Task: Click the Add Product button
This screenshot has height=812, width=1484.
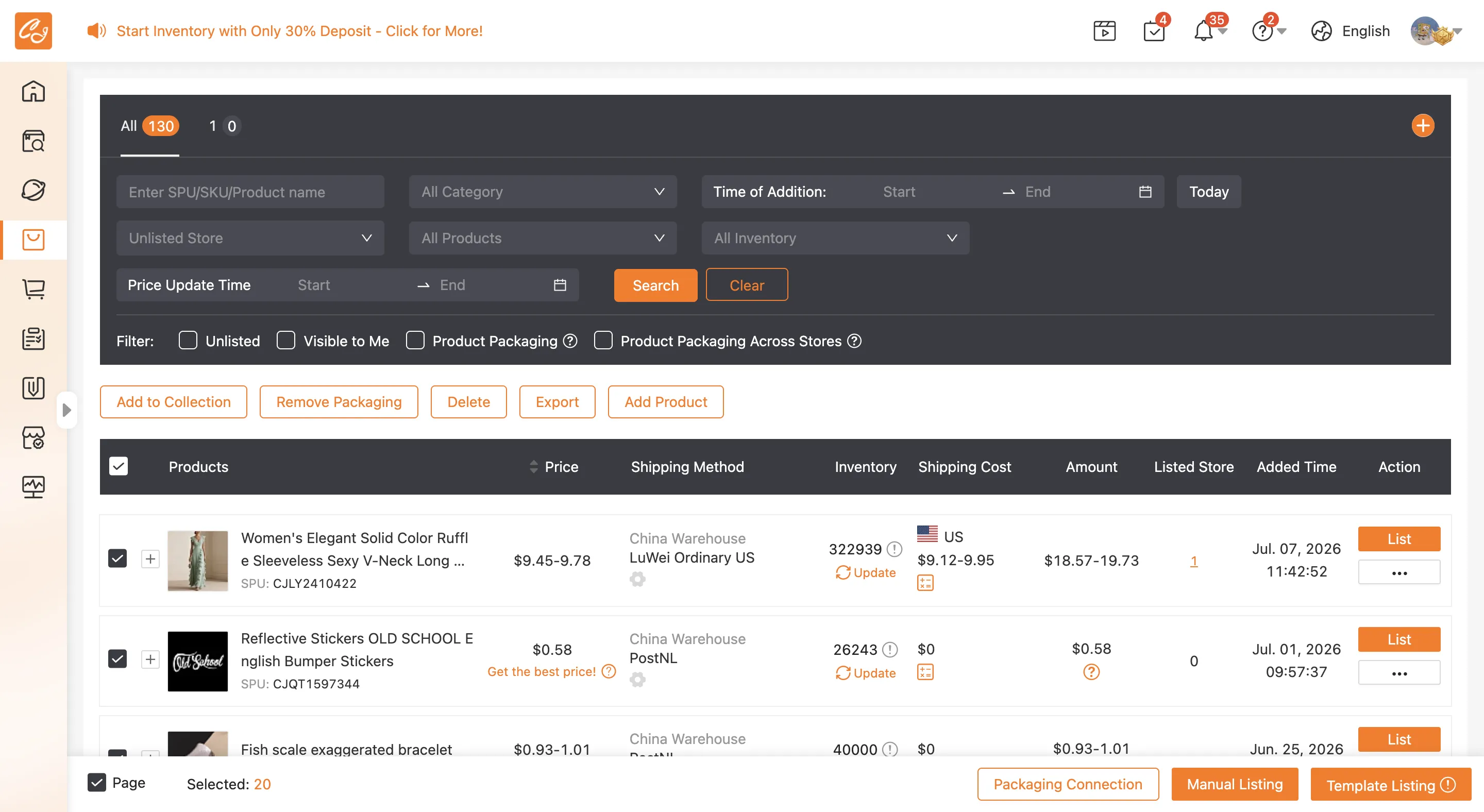Action: (665, 401)
